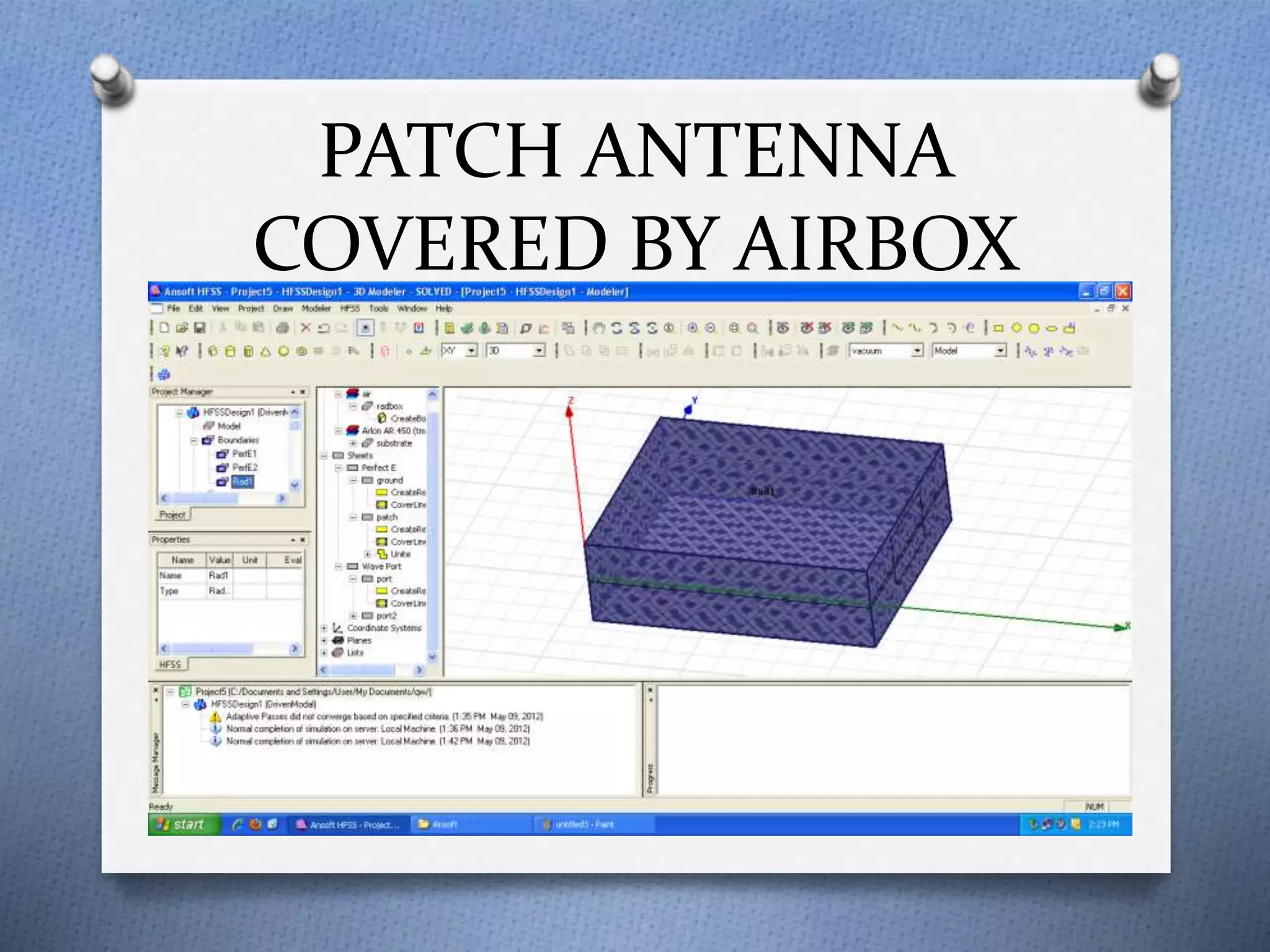Viewport: 1270px width, 952px height.
Task: Collapse the Sheets tree node
Action: tap(324, 456)
